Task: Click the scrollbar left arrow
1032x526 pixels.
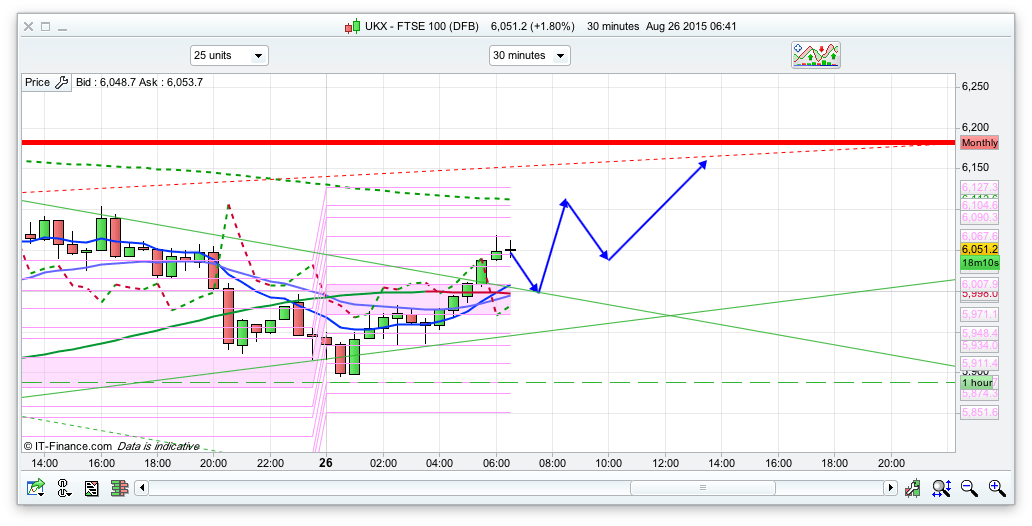Action: pos(142,488)
